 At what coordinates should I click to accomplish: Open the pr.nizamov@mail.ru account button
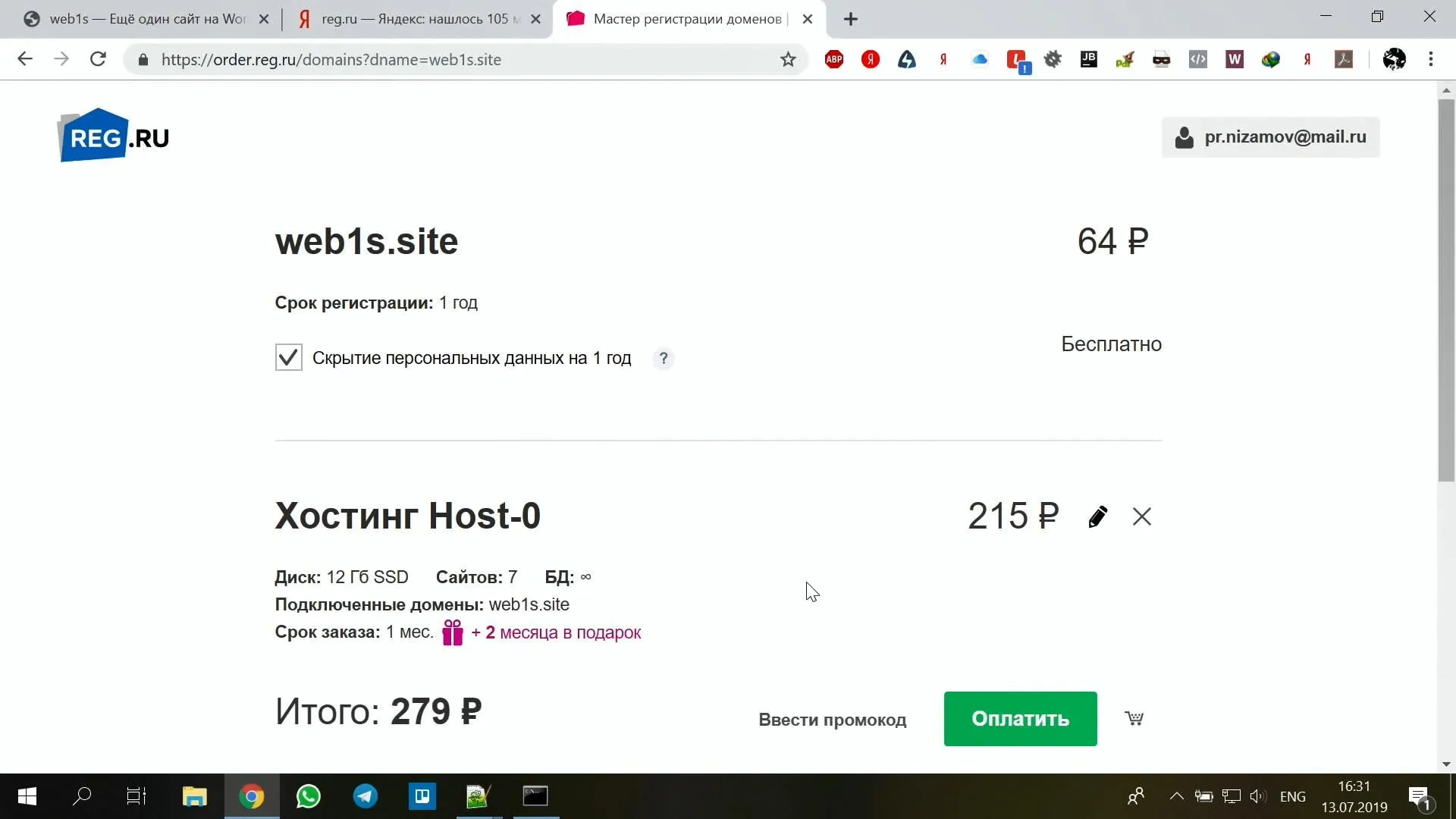point(1270,137)
